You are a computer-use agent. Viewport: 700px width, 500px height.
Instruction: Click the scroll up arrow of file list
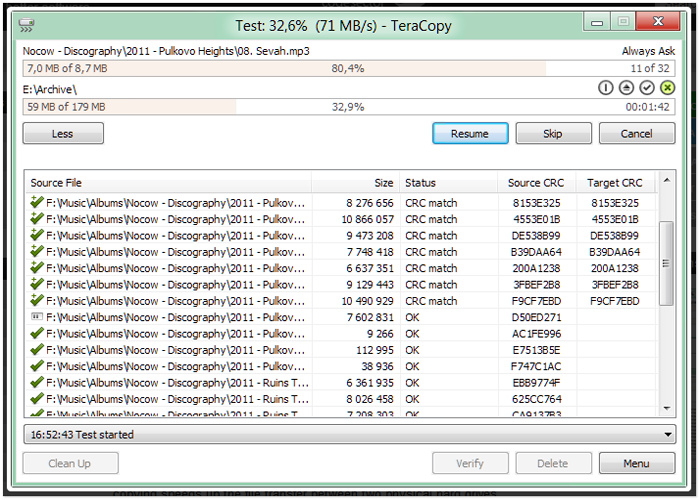pyautogui.click(x=667, y=180)
